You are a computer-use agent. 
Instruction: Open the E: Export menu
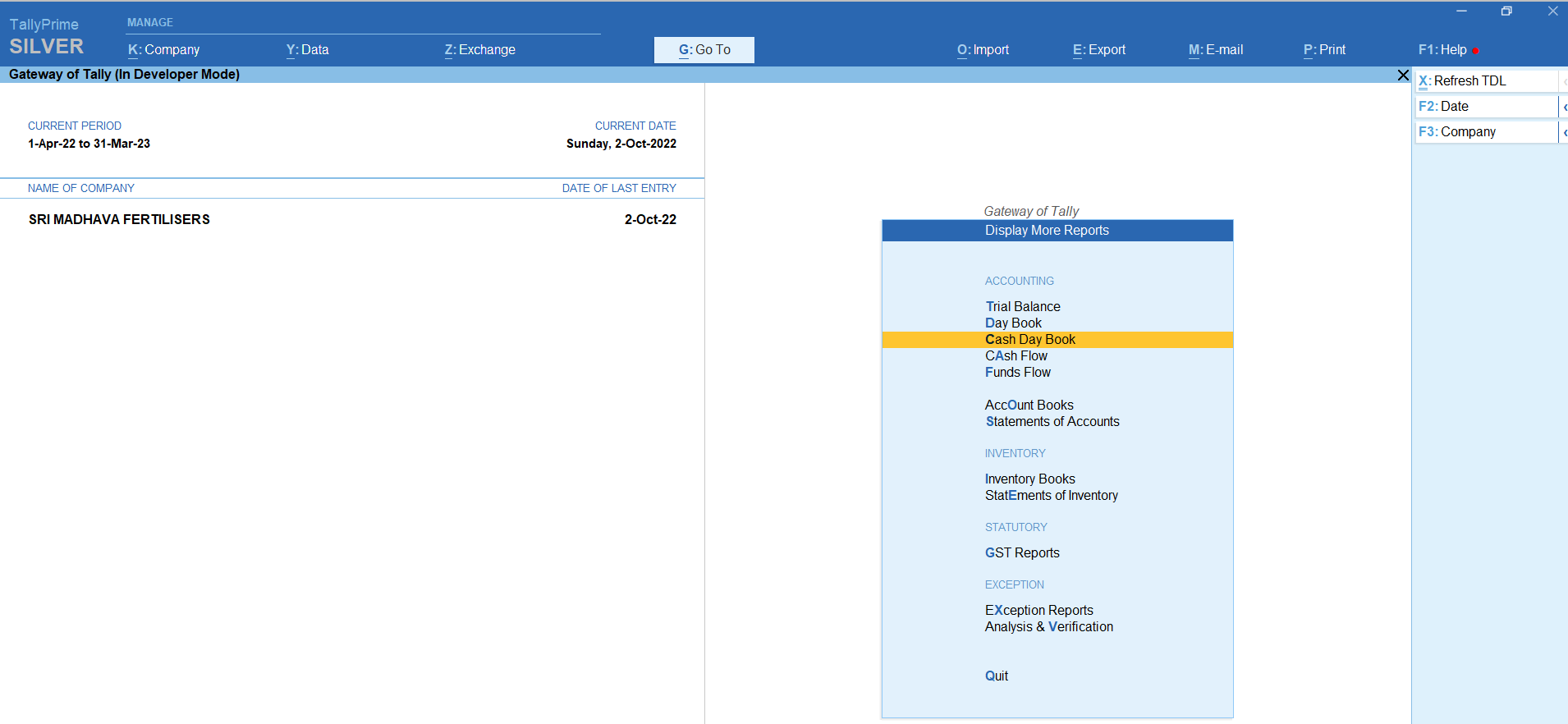point(1099,50)
